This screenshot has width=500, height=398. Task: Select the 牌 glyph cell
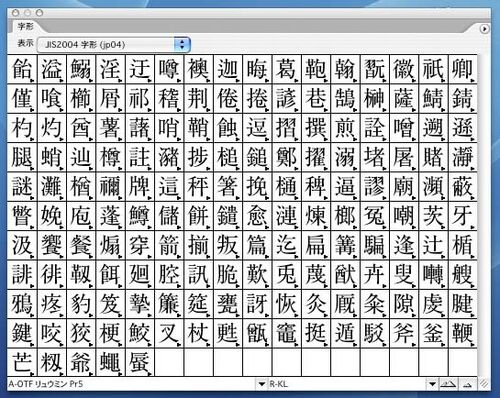pos(140,186)
